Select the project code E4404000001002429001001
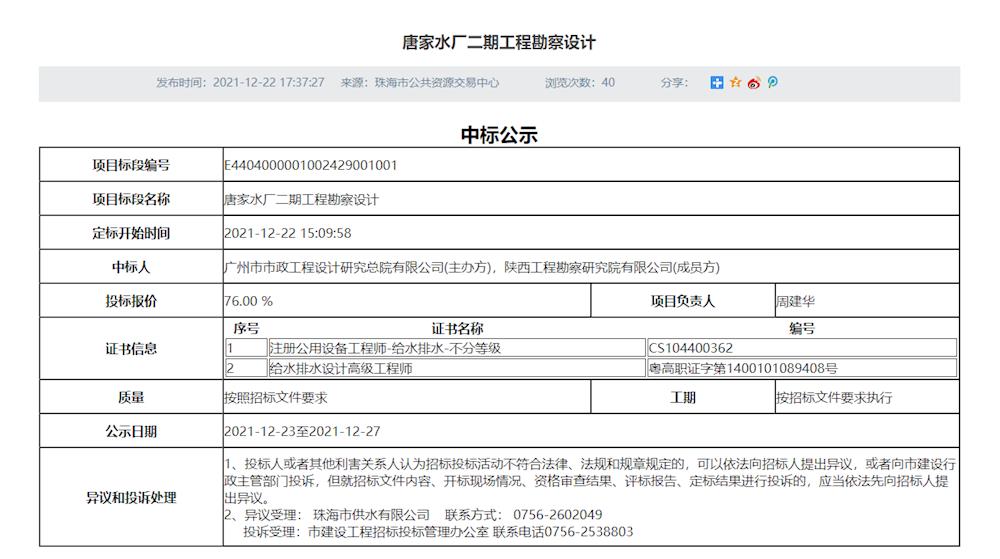 click(310, 165)
